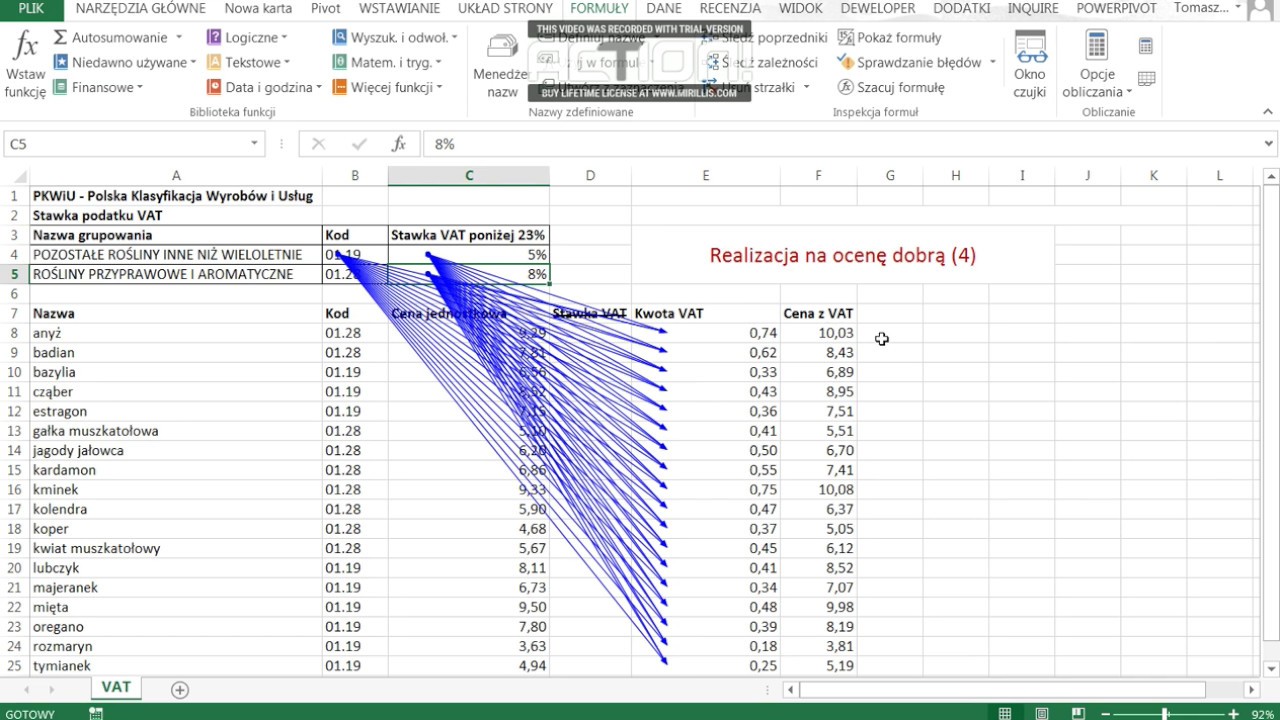Screen dimensions: 1280x720
Task: Click the formula bar showing 8%
Action: [x=841, y=144]
